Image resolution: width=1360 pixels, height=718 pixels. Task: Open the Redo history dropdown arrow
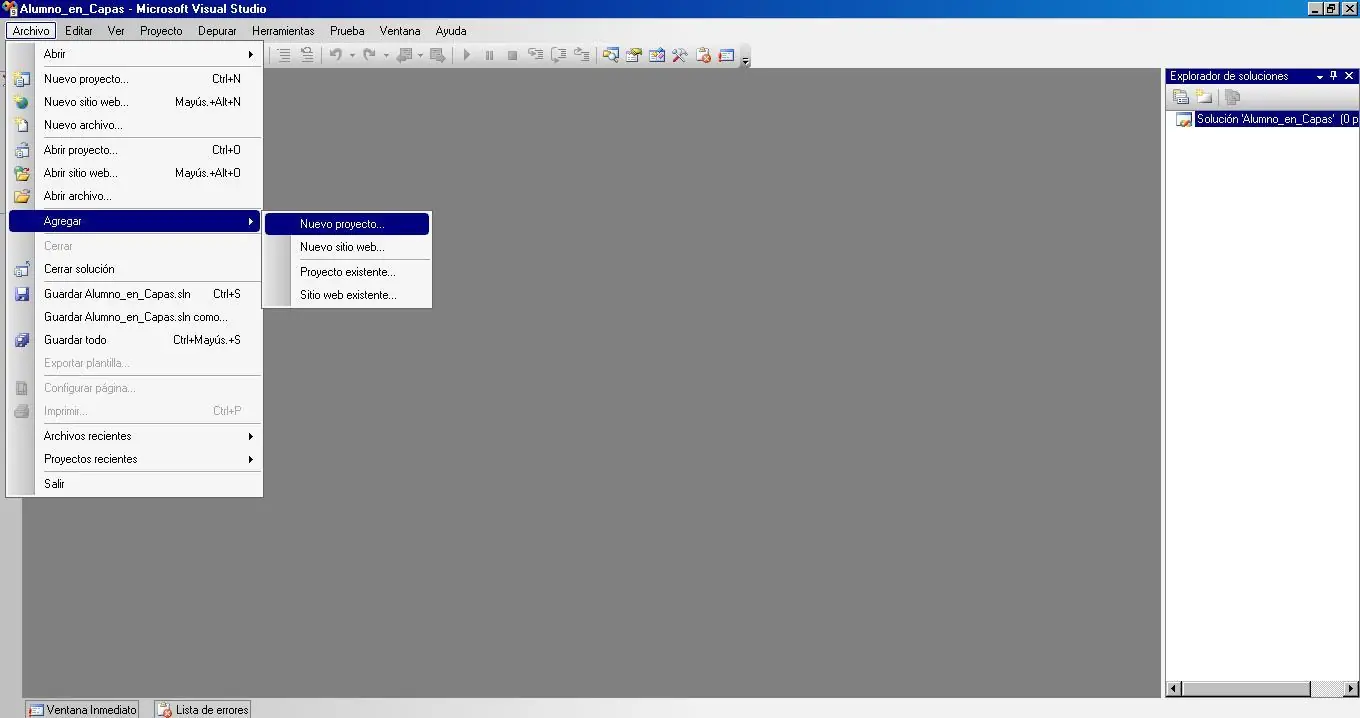(386, 56)
